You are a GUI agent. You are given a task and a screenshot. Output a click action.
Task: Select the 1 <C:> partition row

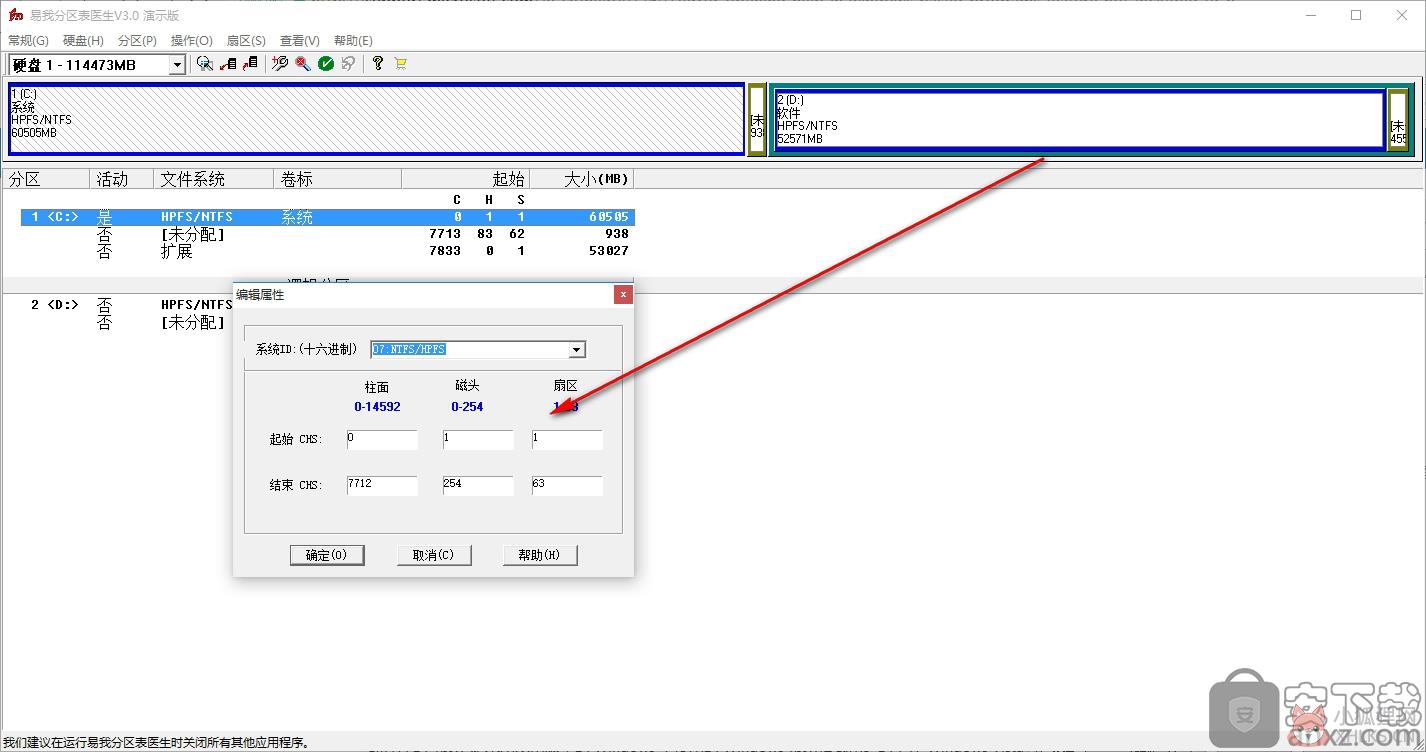pyautogui.click(x=328, y=217)
